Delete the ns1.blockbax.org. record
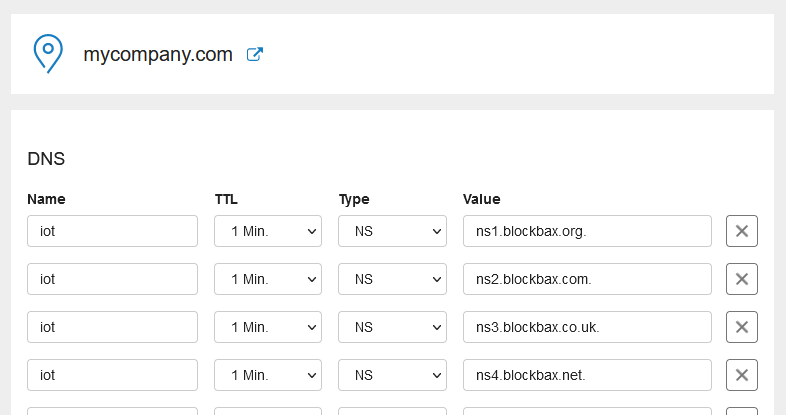This screenshot has width=786, height=415. click(x=741, y=231)
